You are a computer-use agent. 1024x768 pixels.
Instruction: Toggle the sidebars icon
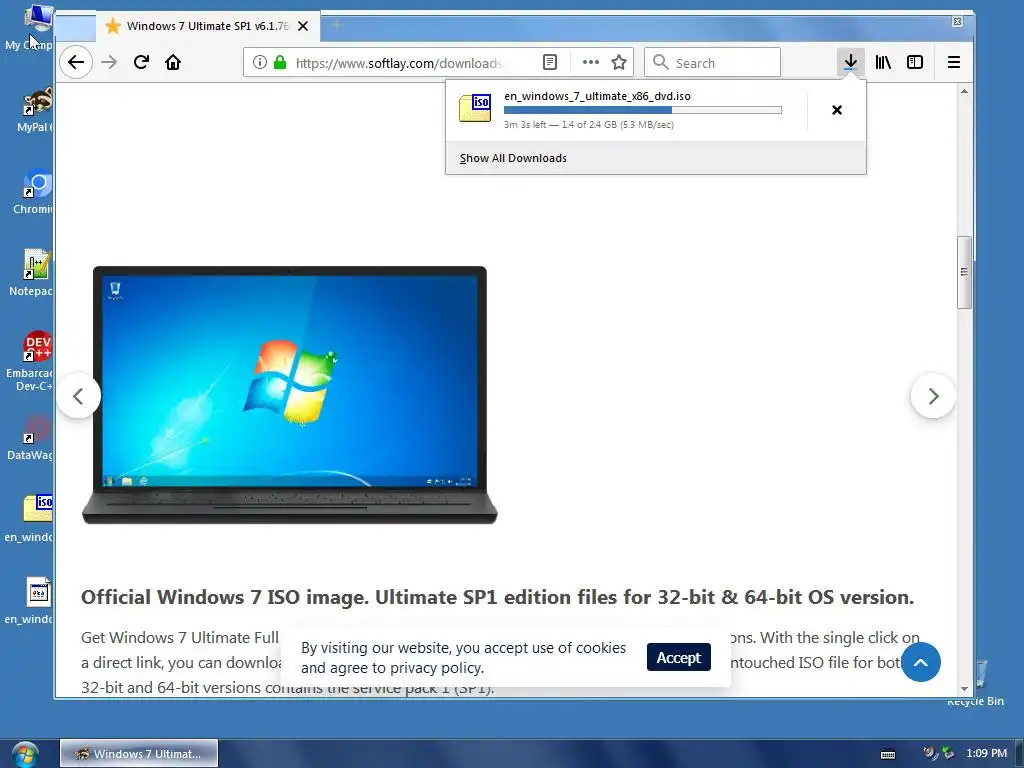[915, 63]
